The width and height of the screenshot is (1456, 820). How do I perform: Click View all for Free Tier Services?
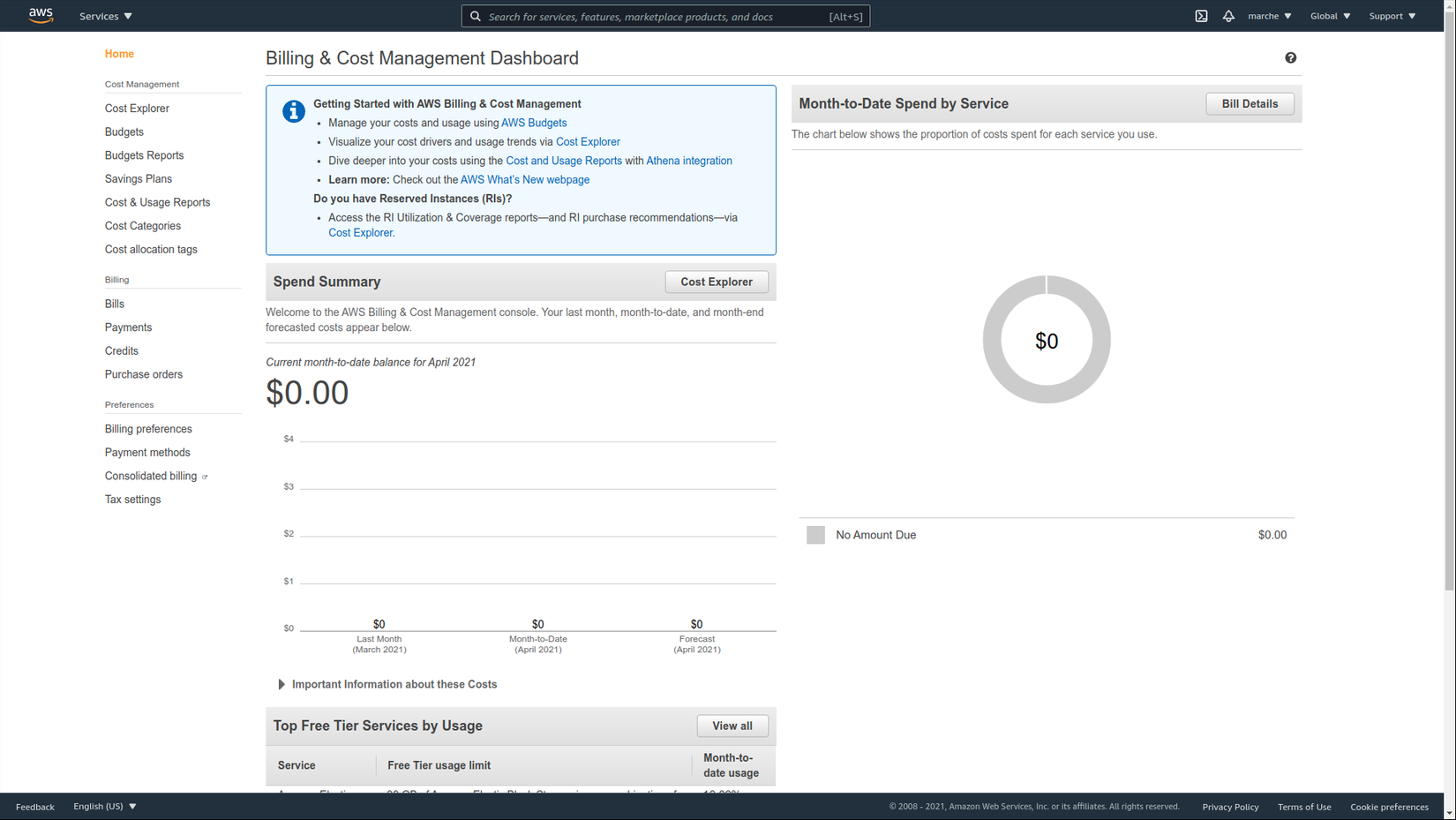click(732, 726)
